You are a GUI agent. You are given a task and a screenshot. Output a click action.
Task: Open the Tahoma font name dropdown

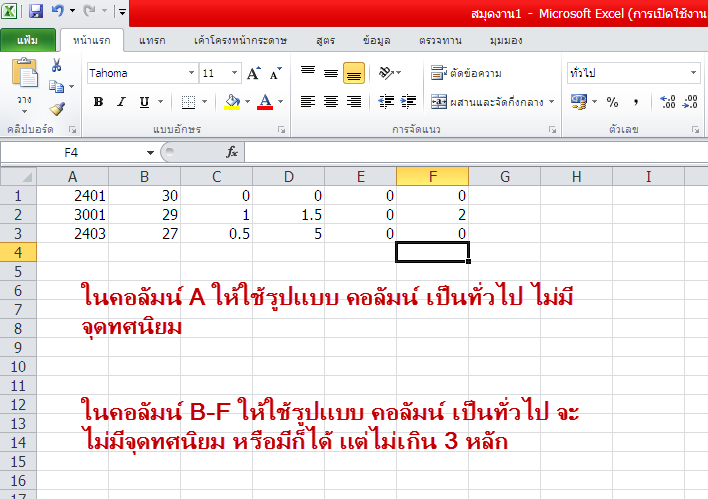pyautogui.click(x=190, y=74)
